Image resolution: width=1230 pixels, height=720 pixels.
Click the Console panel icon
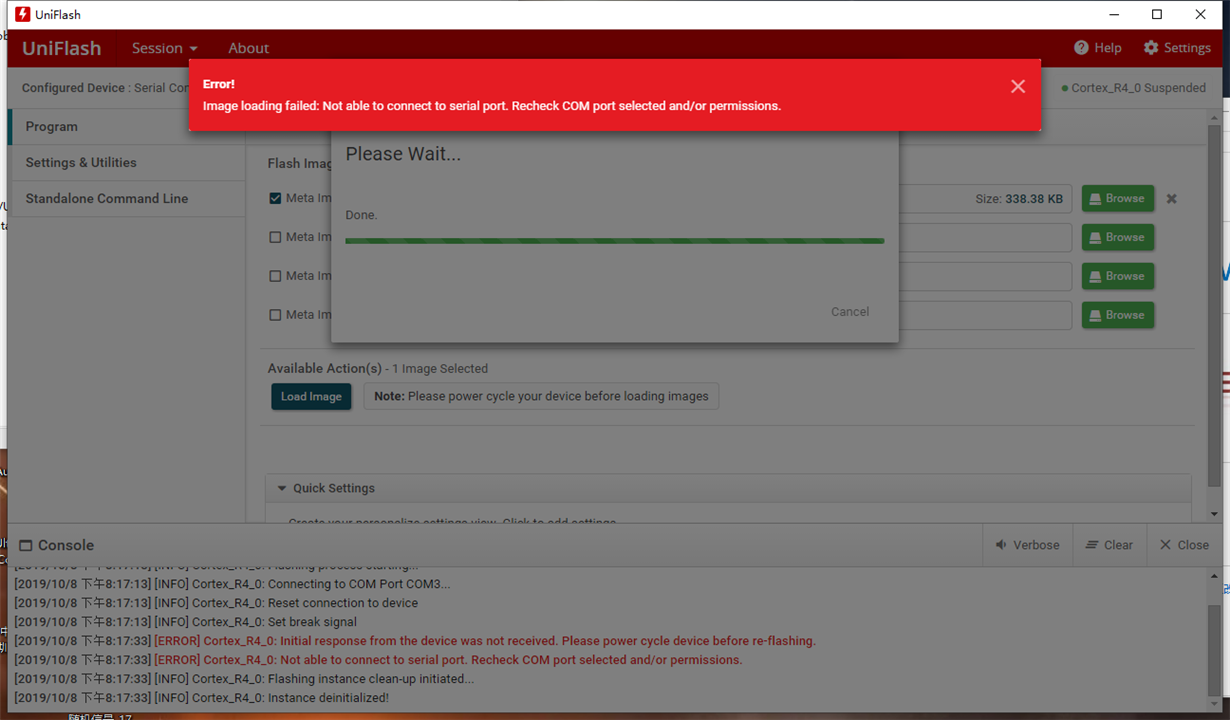coord(26,545)
